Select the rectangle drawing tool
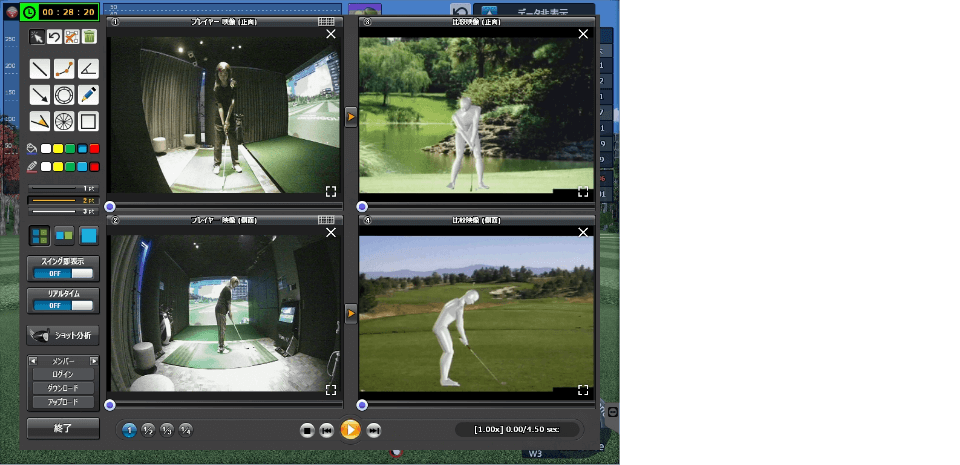 pos(89,121)
